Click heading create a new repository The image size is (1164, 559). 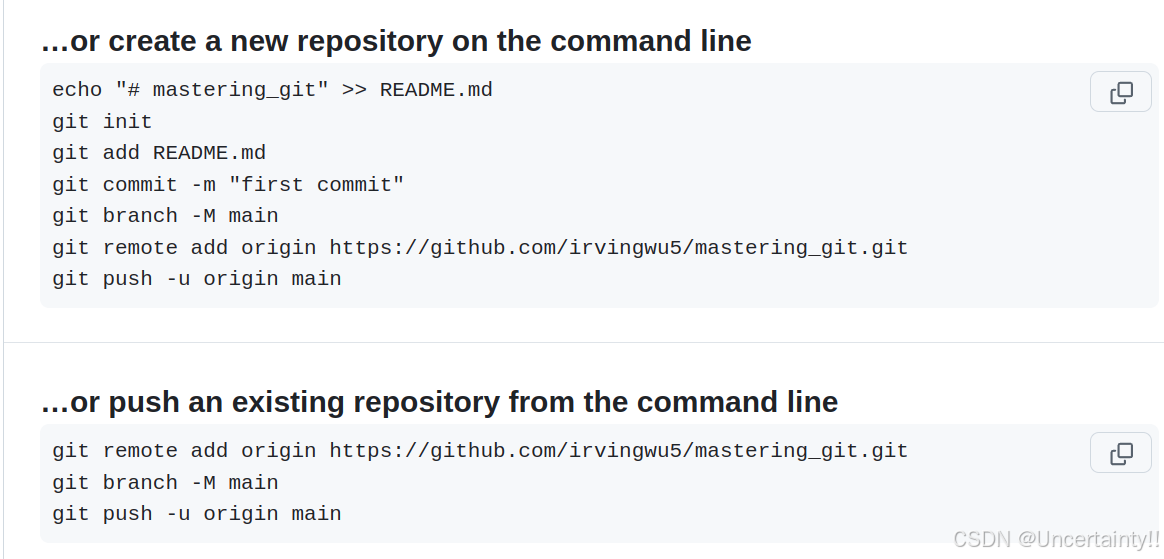396,41
